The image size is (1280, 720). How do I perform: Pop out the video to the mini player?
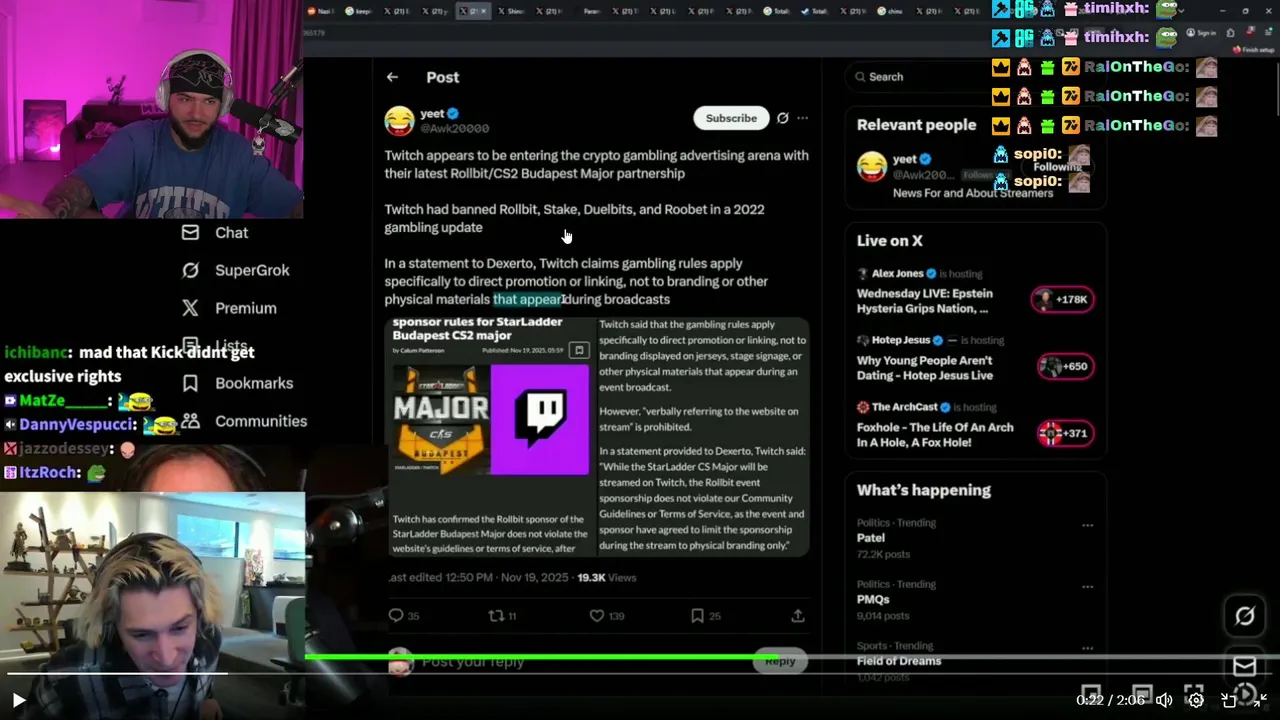point(1229,700)
